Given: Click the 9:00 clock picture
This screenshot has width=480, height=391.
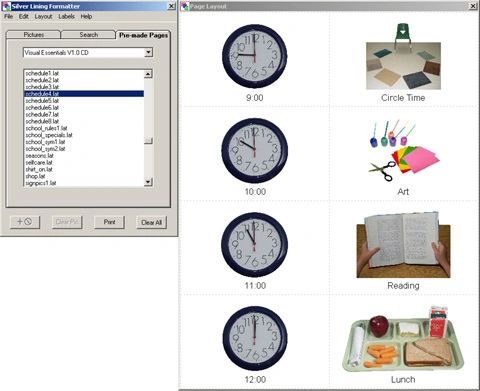Looking at the screenshot, I should [255, 56].
